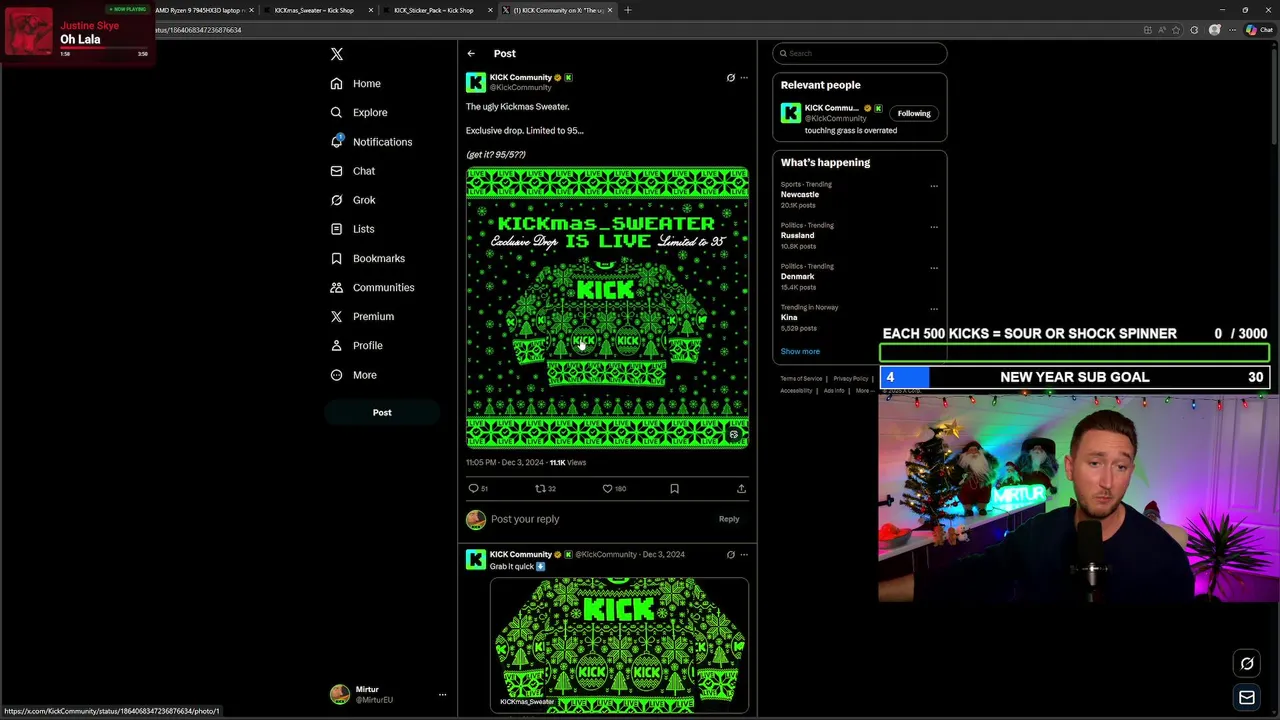Image resolution: width=1280 pixels, height=720 pixels.
Task: Open Premium in the sidebar
Action: tap(362, 316)
